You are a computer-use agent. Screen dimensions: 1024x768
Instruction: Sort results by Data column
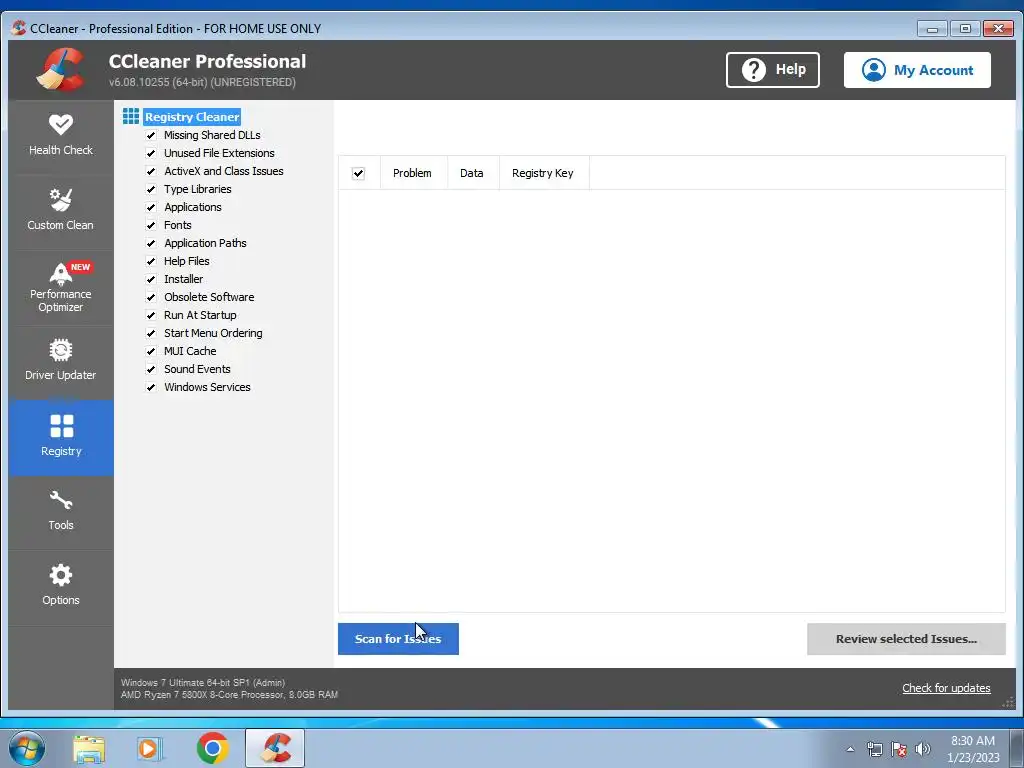tap(473, 173)
